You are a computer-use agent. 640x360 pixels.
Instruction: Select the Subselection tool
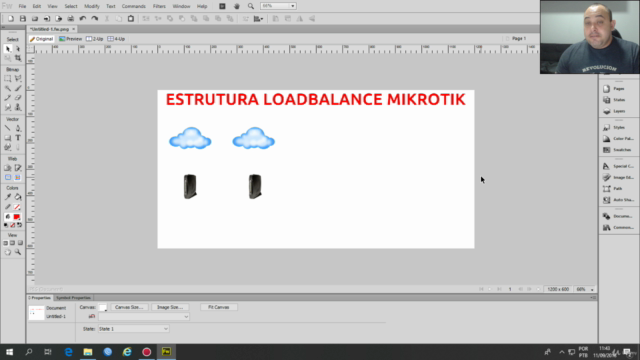point(18,49)
